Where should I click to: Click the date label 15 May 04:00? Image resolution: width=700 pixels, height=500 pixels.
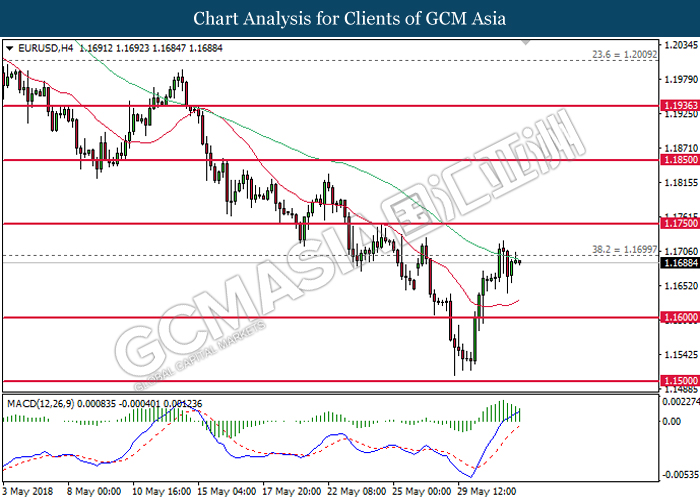[227, 491]
